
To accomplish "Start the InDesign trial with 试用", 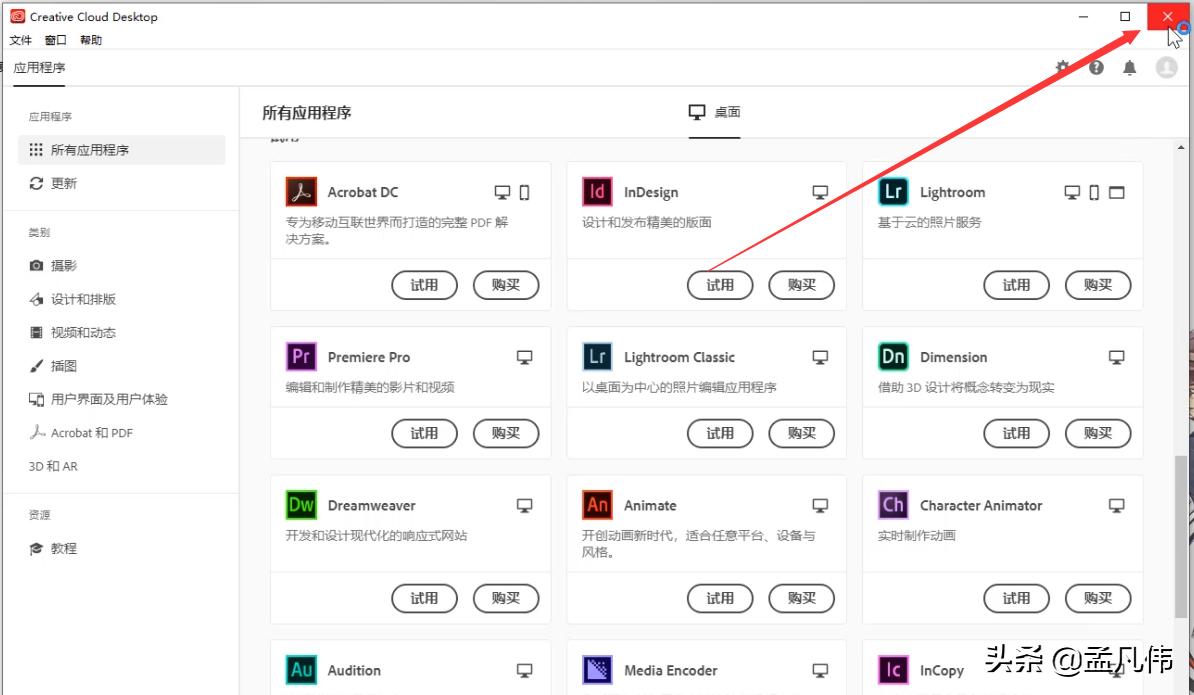I will (720, 285).
